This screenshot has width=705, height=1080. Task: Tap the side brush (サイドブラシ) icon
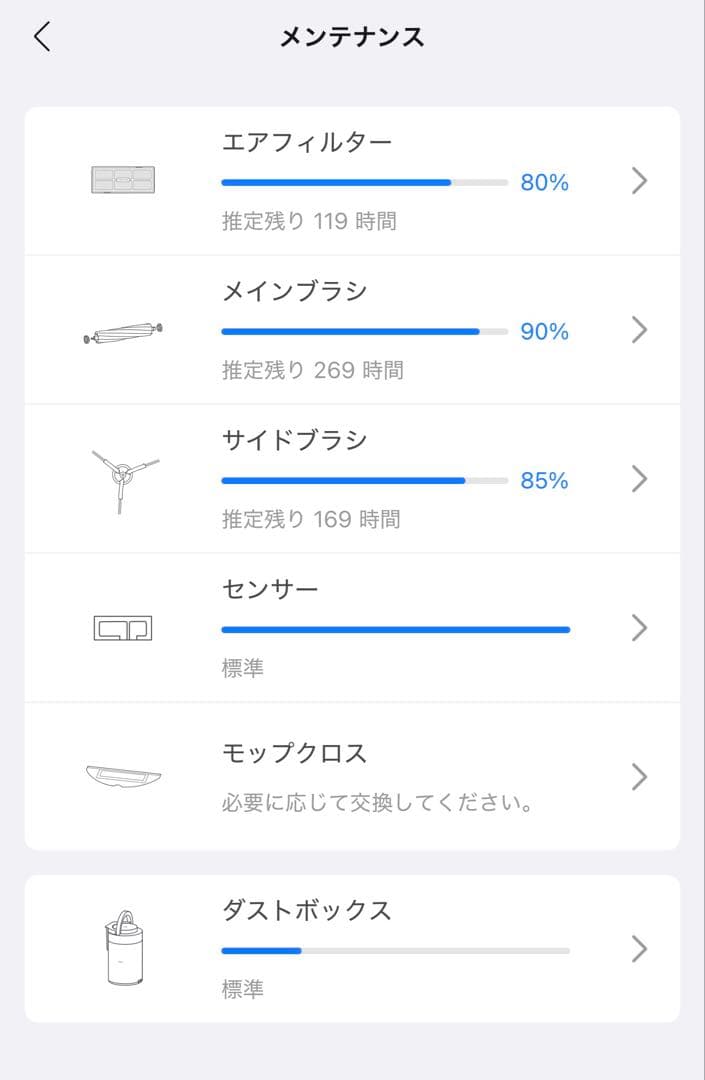pyautogui.click(x=122, y=478)
